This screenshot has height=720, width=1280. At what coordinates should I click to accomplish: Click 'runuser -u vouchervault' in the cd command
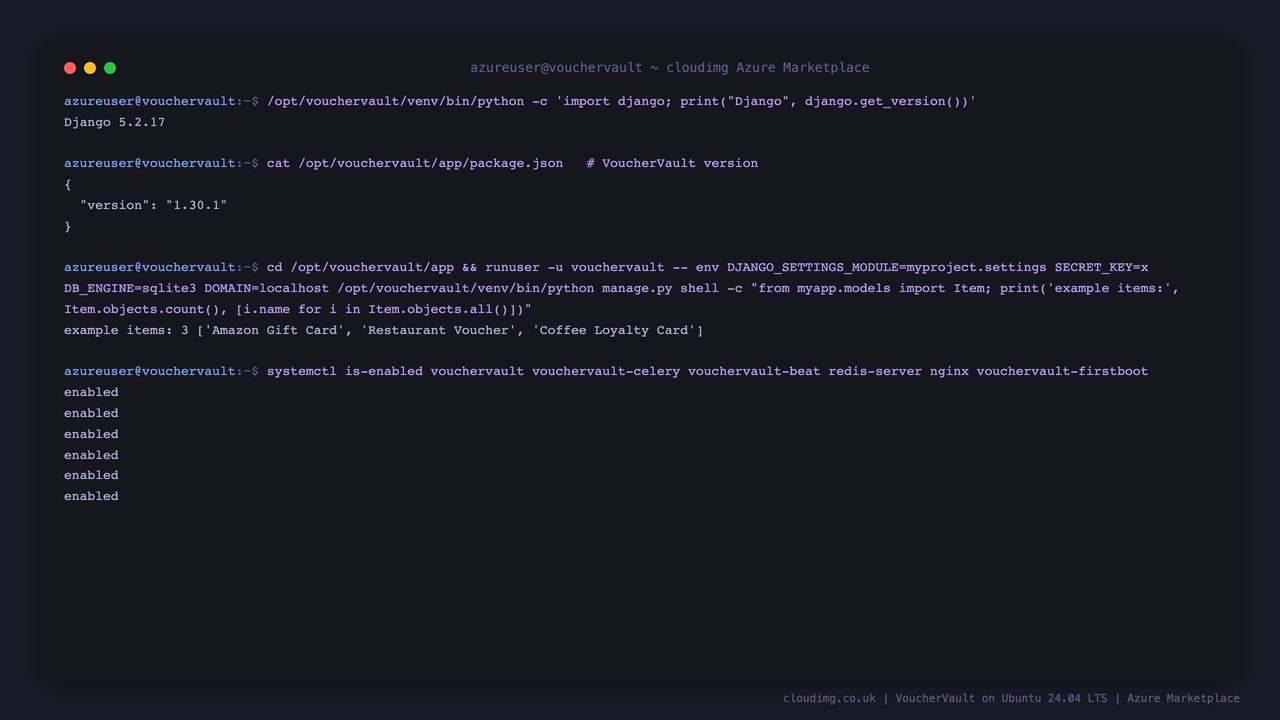tap(574, 267)
